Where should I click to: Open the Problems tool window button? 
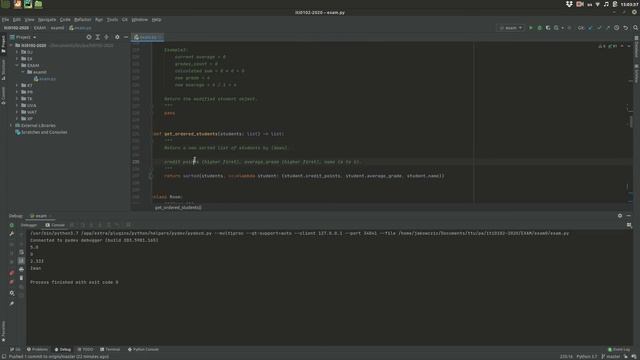(37, 349)
